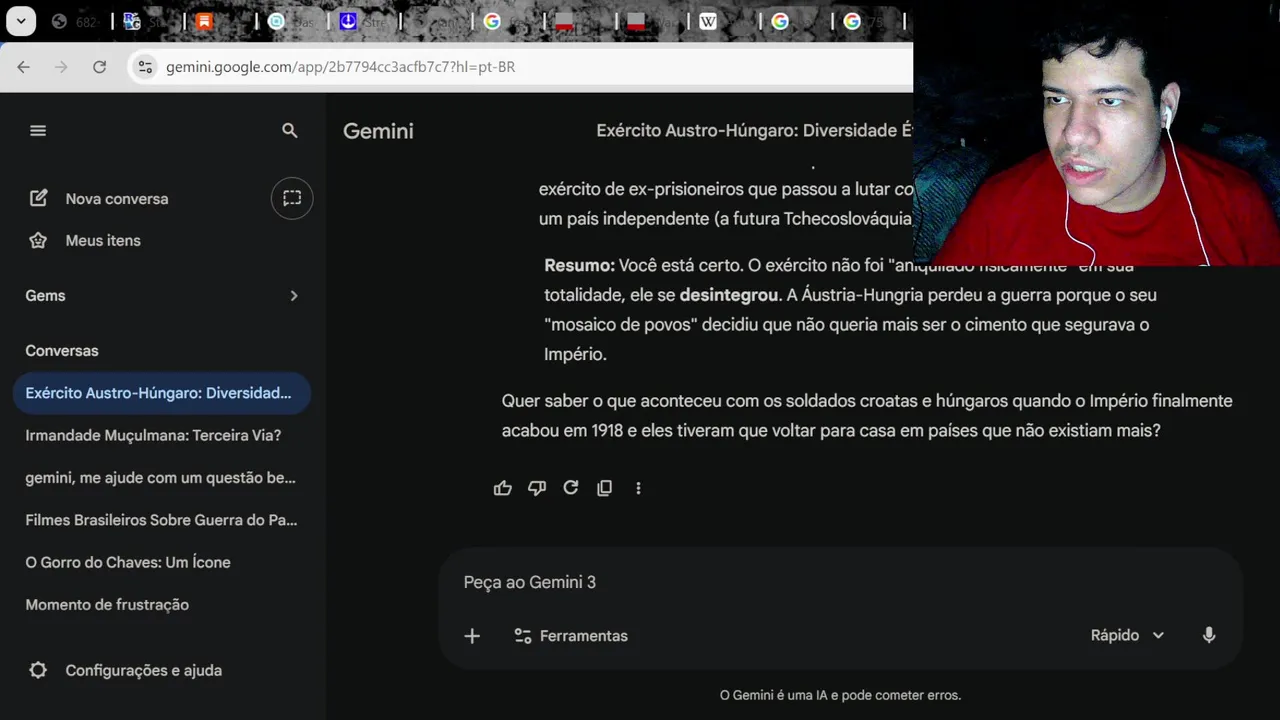
Task: Open temporary chat dashed-square icon
Action: click(292, 198)
